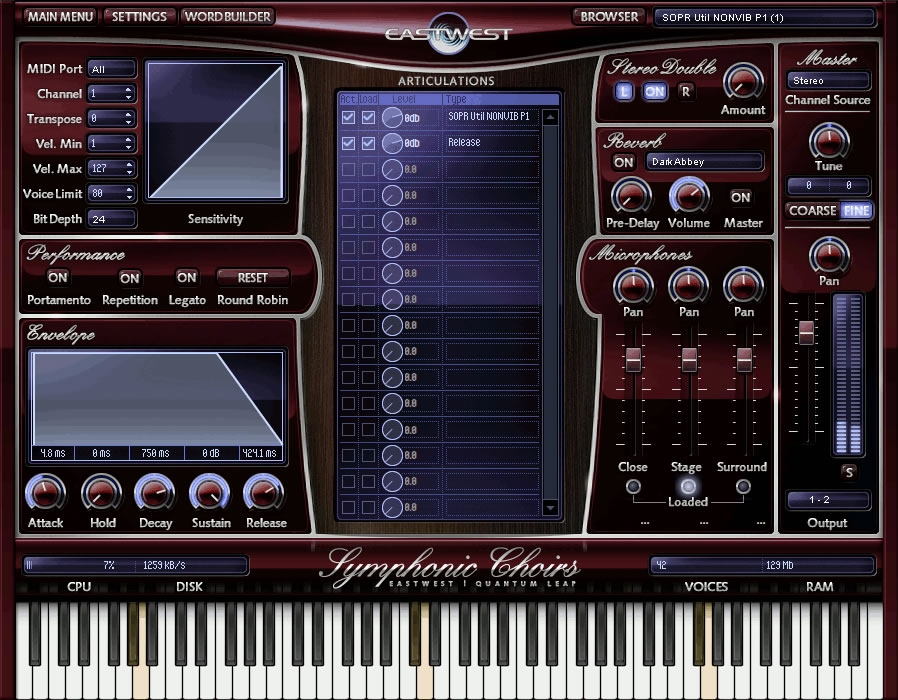The image size is (898, 700).
Task: Click the Envelope Hold knob
Action: pos(101,492)
